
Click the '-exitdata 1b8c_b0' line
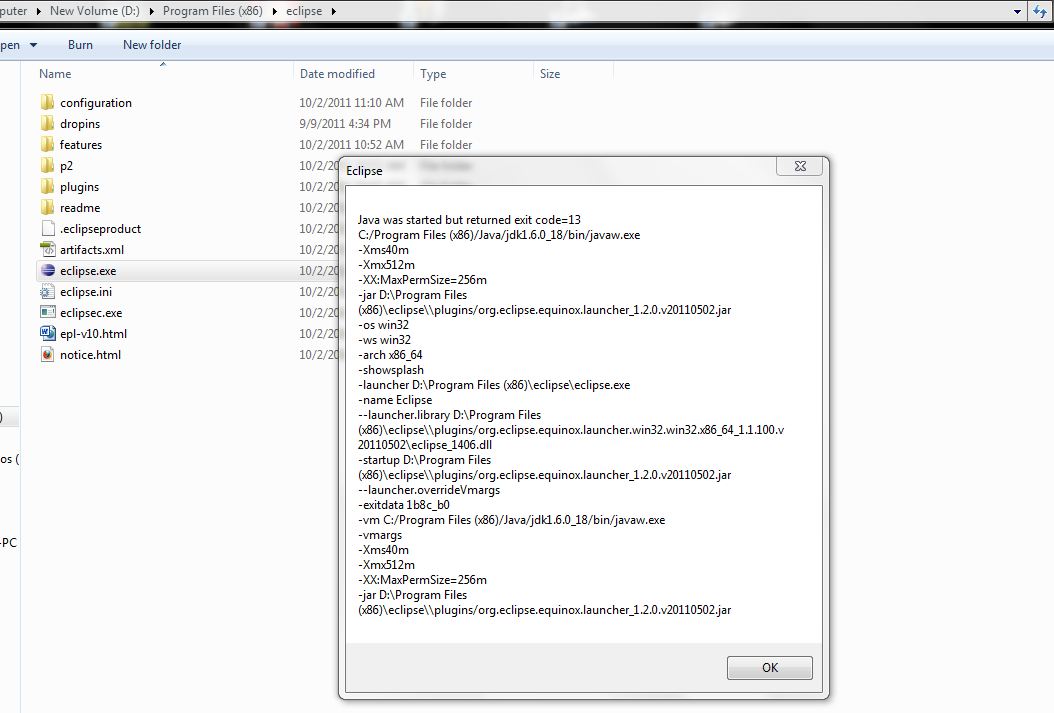(x=404, y=505)
